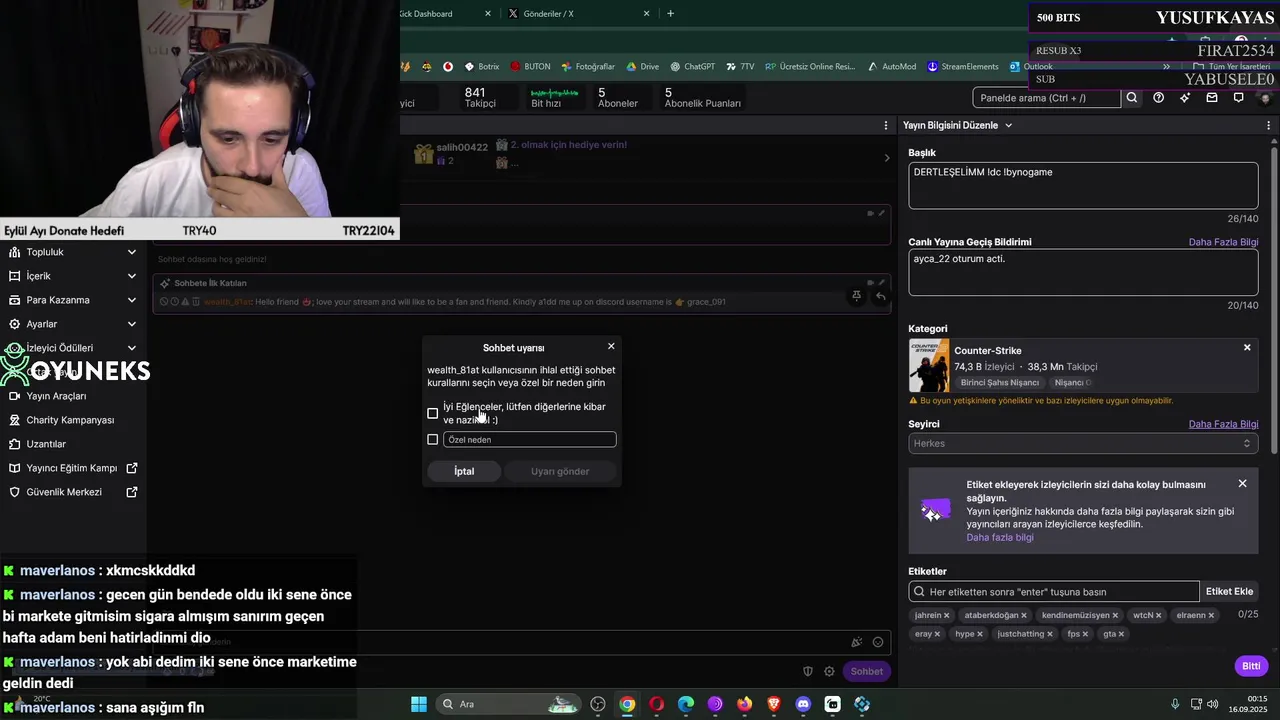This screenshot has height=720, width=1280.
Task: Click the tag search input field
Action: (x=1054, y=591)
